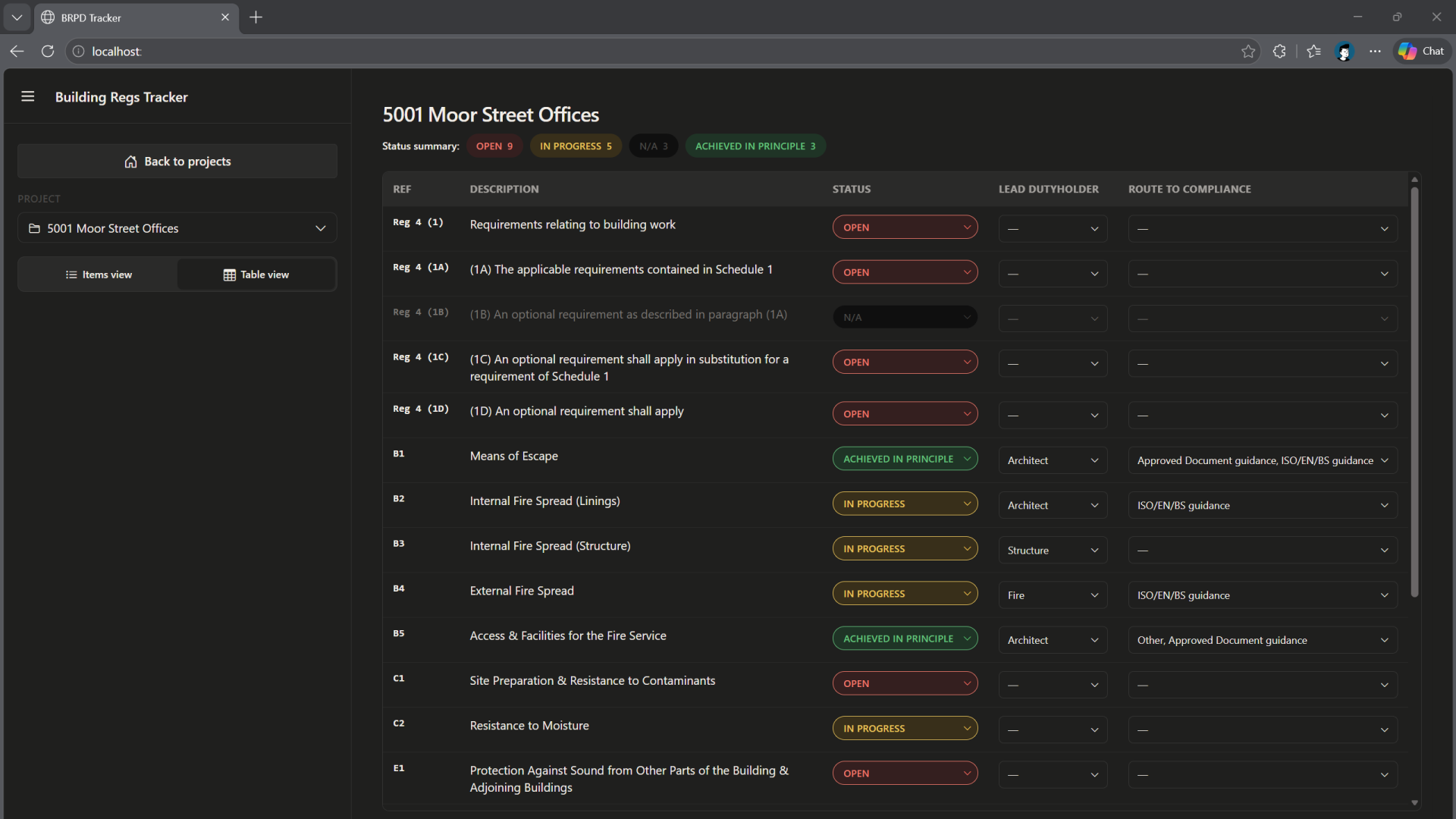This screenshot has width=1456, height=819.
Task: Open the status dropdown for Means of Escape
Action: [x=905, y=458]
